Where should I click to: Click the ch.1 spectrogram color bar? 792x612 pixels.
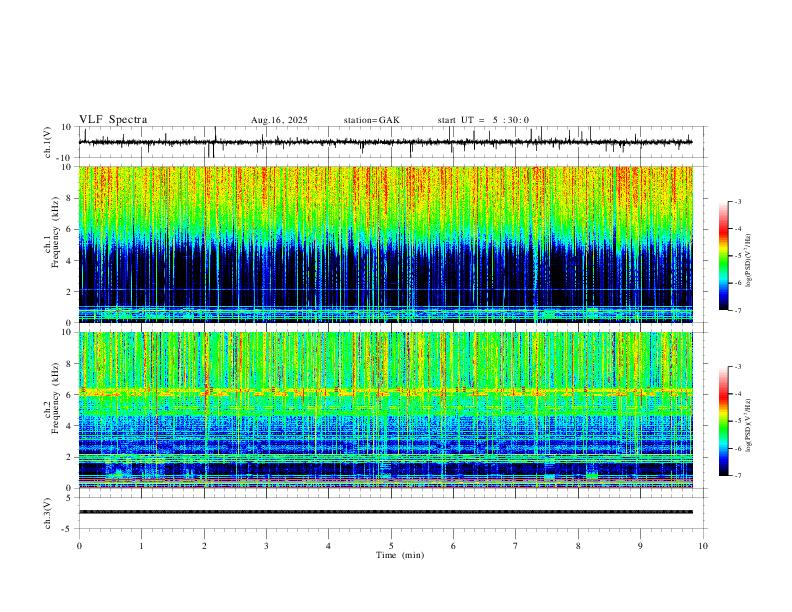723,256
